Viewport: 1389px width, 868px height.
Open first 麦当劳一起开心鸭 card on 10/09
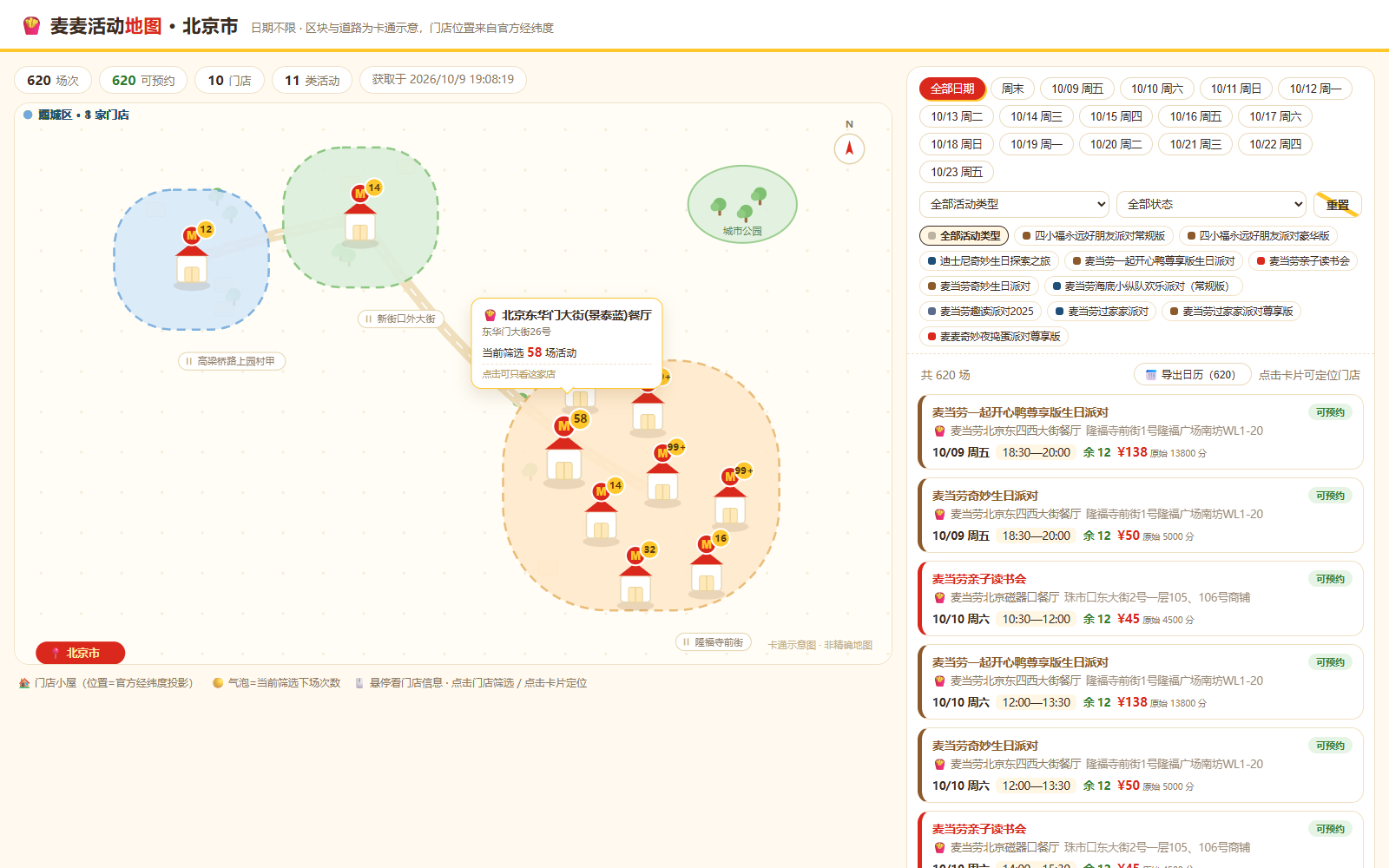pos(1140,431)
